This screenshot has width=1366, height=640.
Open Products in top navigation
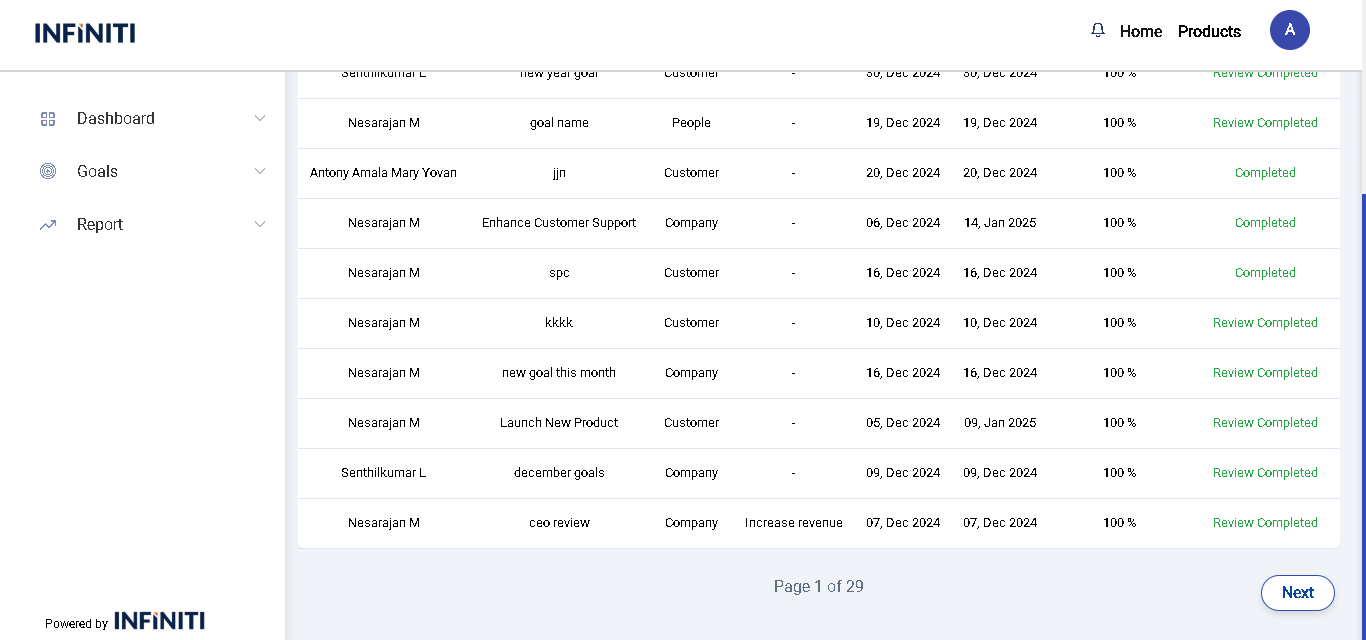[x=1209, y=32]
